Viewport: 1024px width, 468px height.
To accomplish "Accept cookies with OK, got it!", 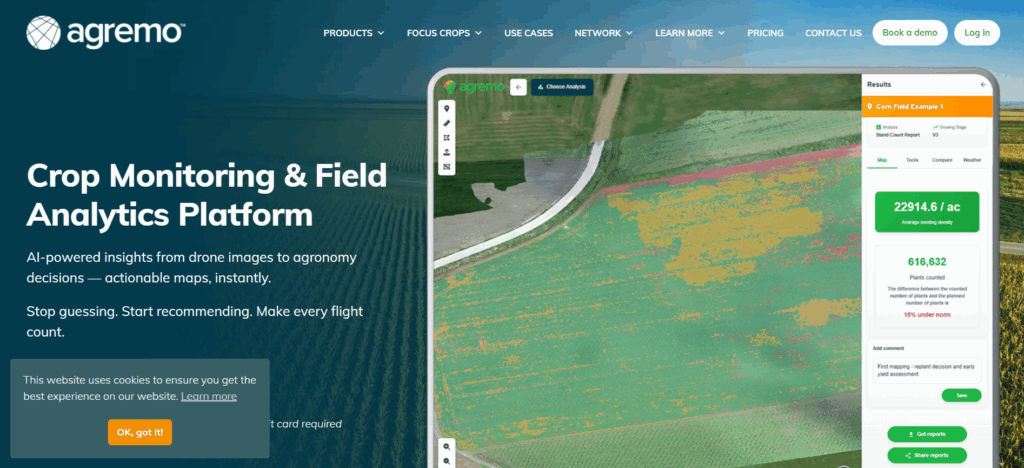I will click(140, 432).
